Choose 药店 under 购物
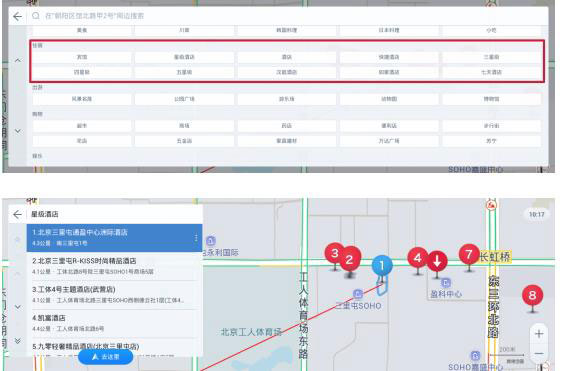 (x=287, y=126)
